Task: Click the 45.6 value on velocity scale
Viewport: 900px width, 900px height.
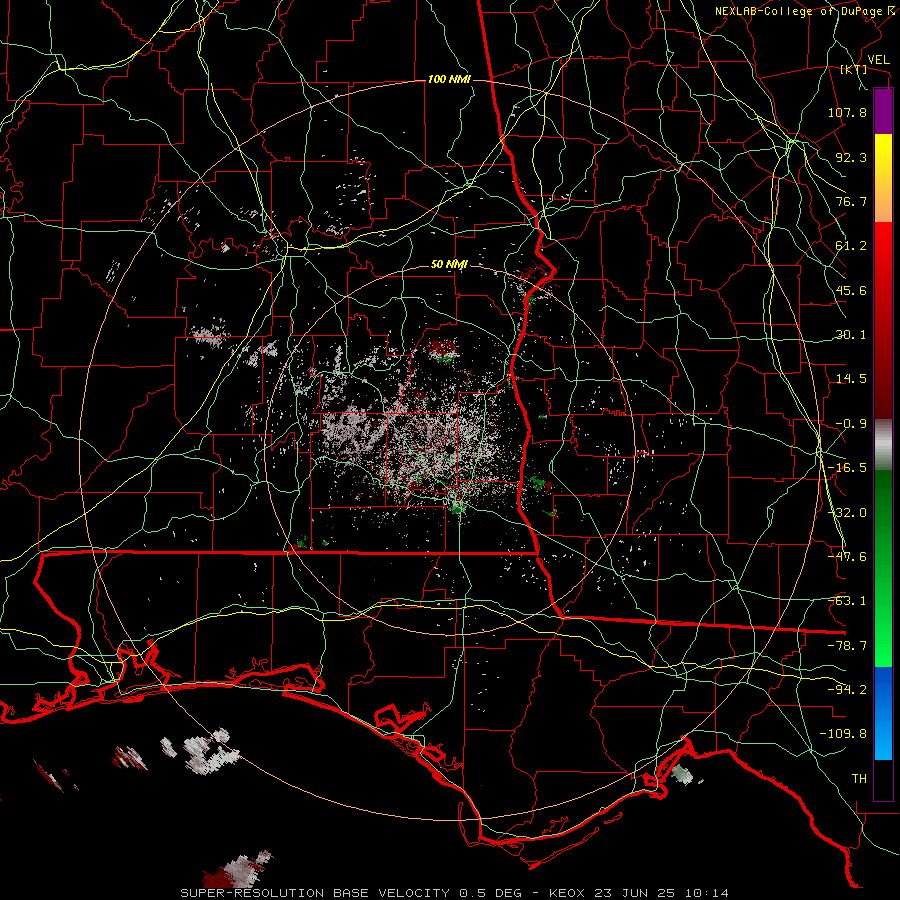Action: click(x=851, y=290)
